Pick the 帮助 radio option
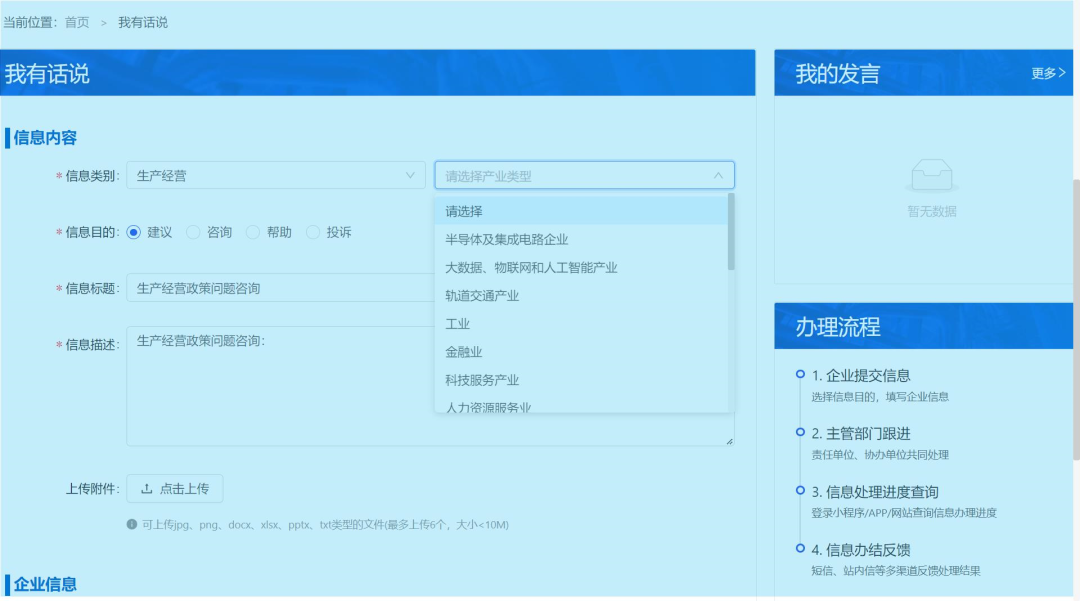Image resolution: width=1080 pixels, height=601 pixels. (x=253, y=232)
